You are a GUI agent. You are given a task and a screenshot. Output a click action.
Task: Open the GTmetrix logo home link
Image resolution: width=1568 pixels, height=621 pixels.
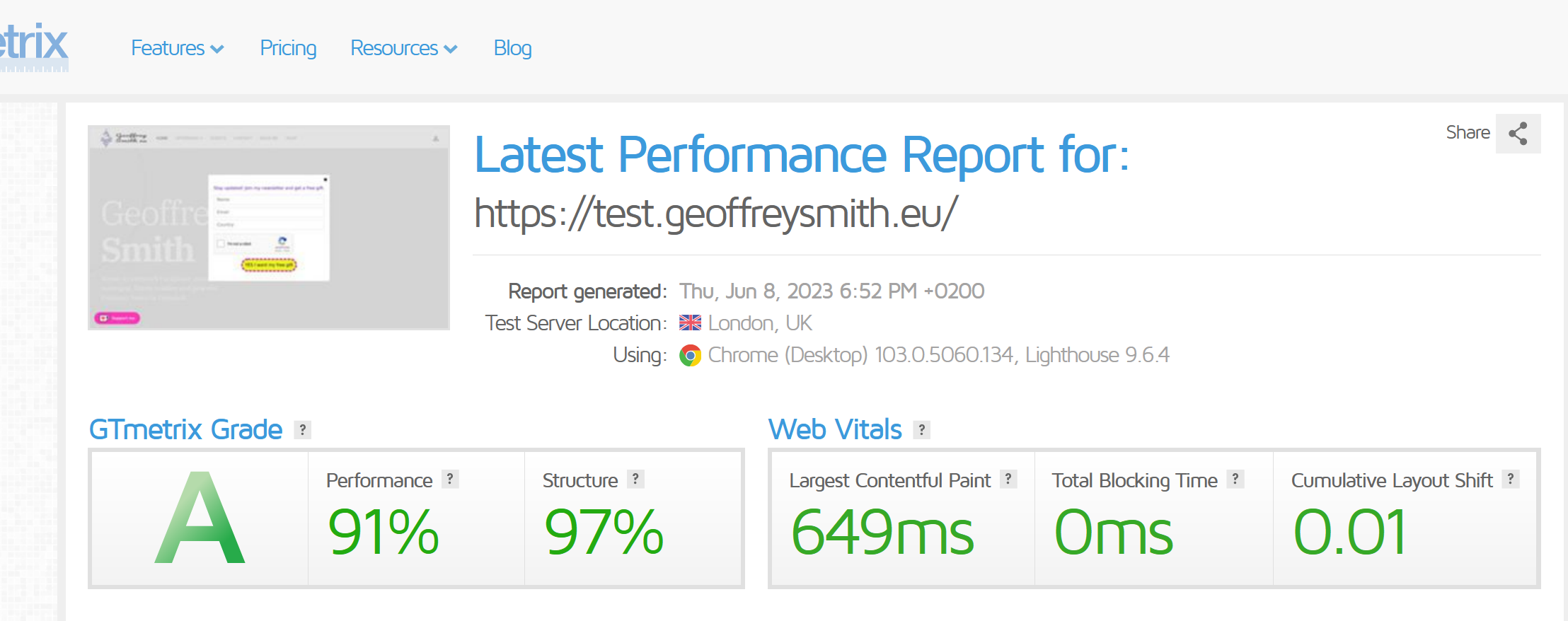(x=34, y=46)
